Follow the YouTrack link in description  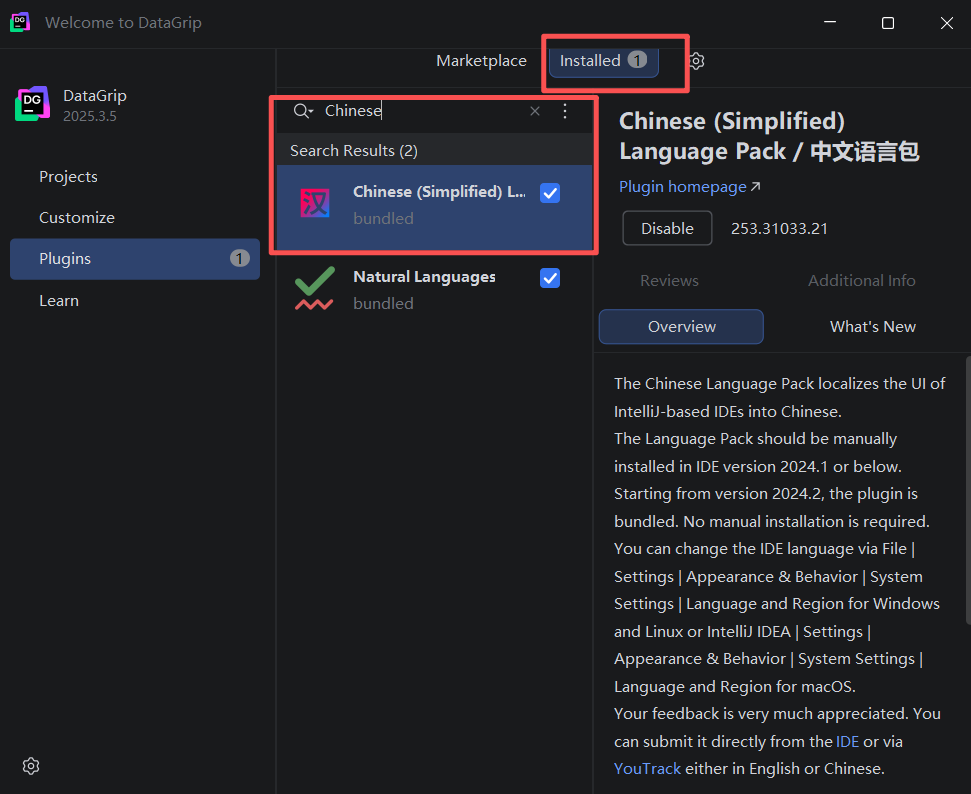click(647, 769)
